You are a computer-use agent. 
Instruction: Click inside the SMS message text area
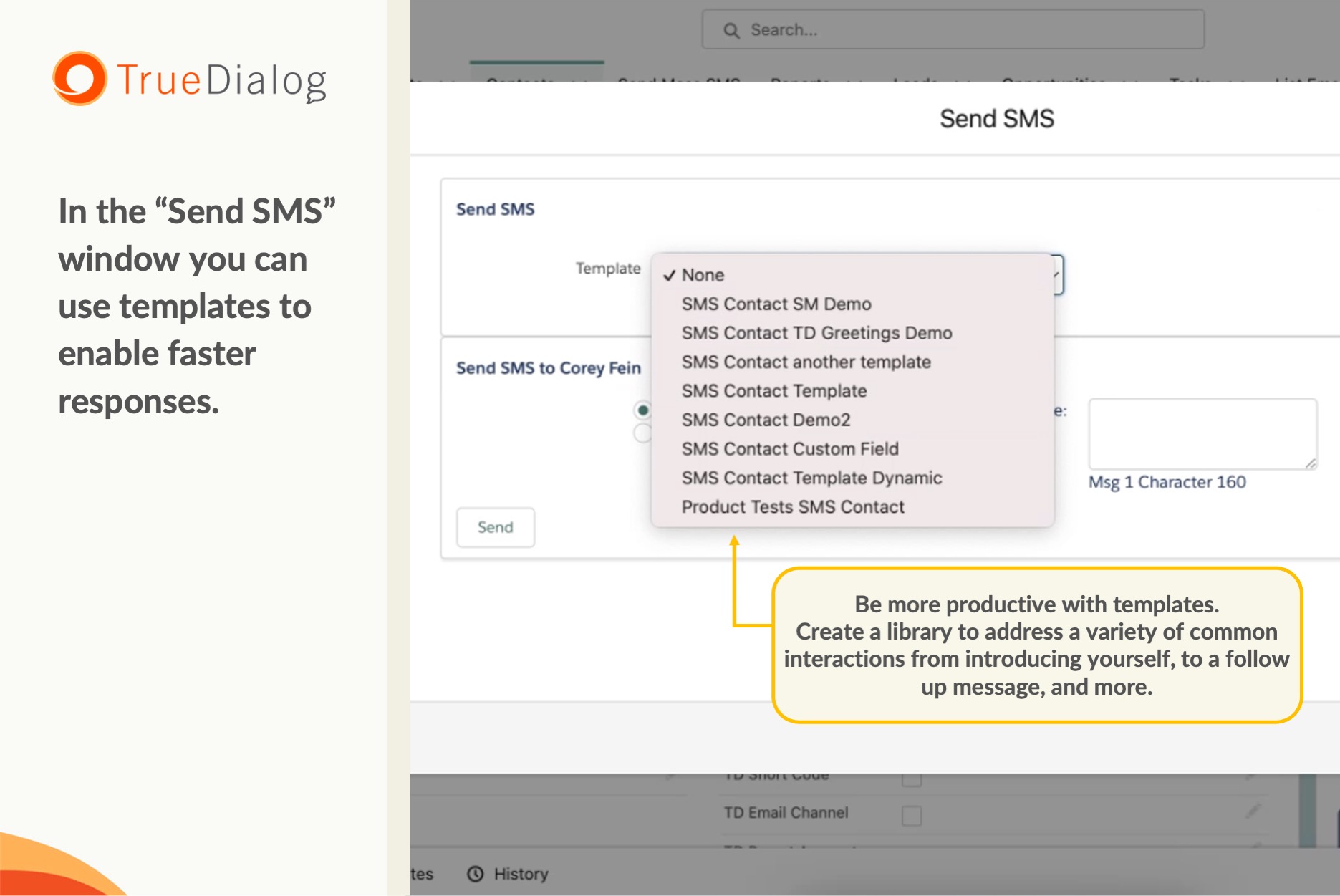click(1202, 433)
